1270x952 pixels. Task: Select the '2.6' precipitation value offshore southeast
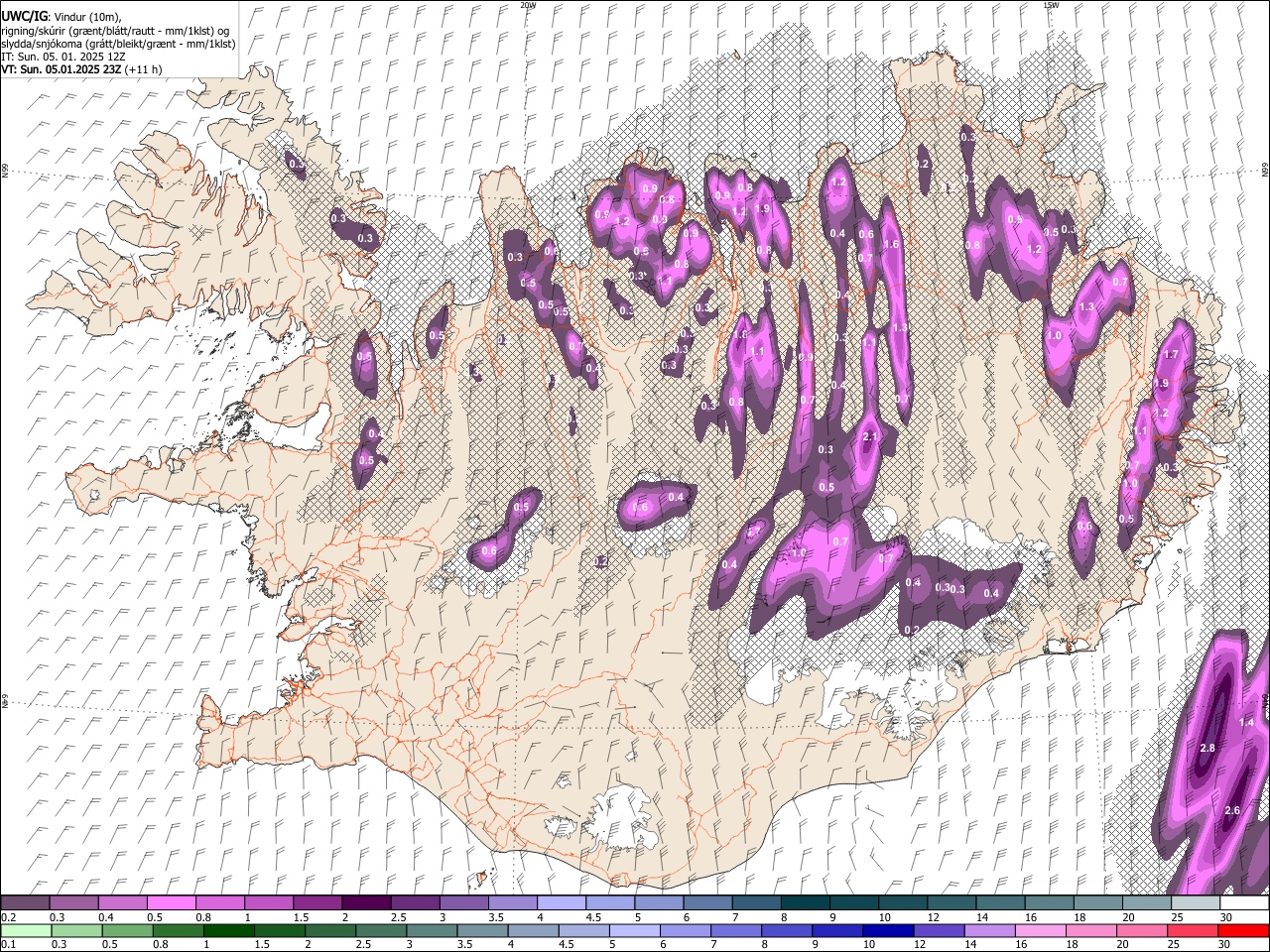coord(1232,810)
